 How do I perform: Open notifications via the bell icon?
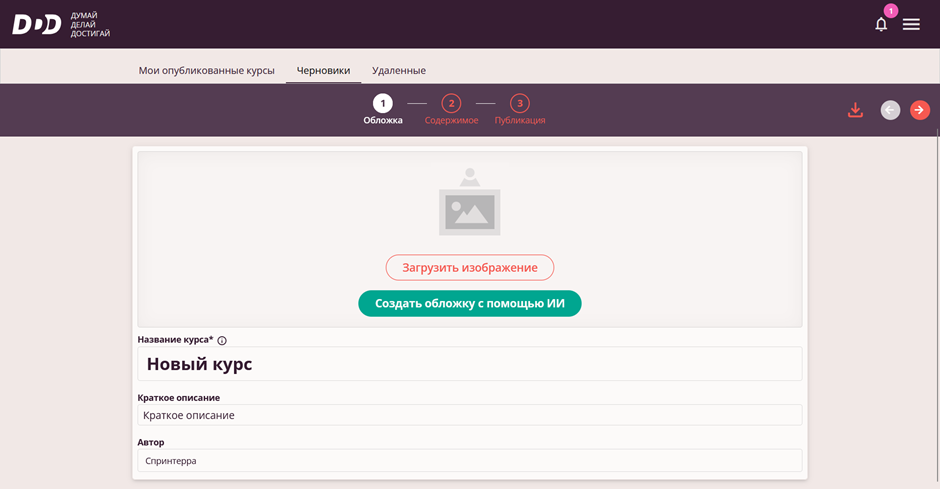tap(881, 25)
